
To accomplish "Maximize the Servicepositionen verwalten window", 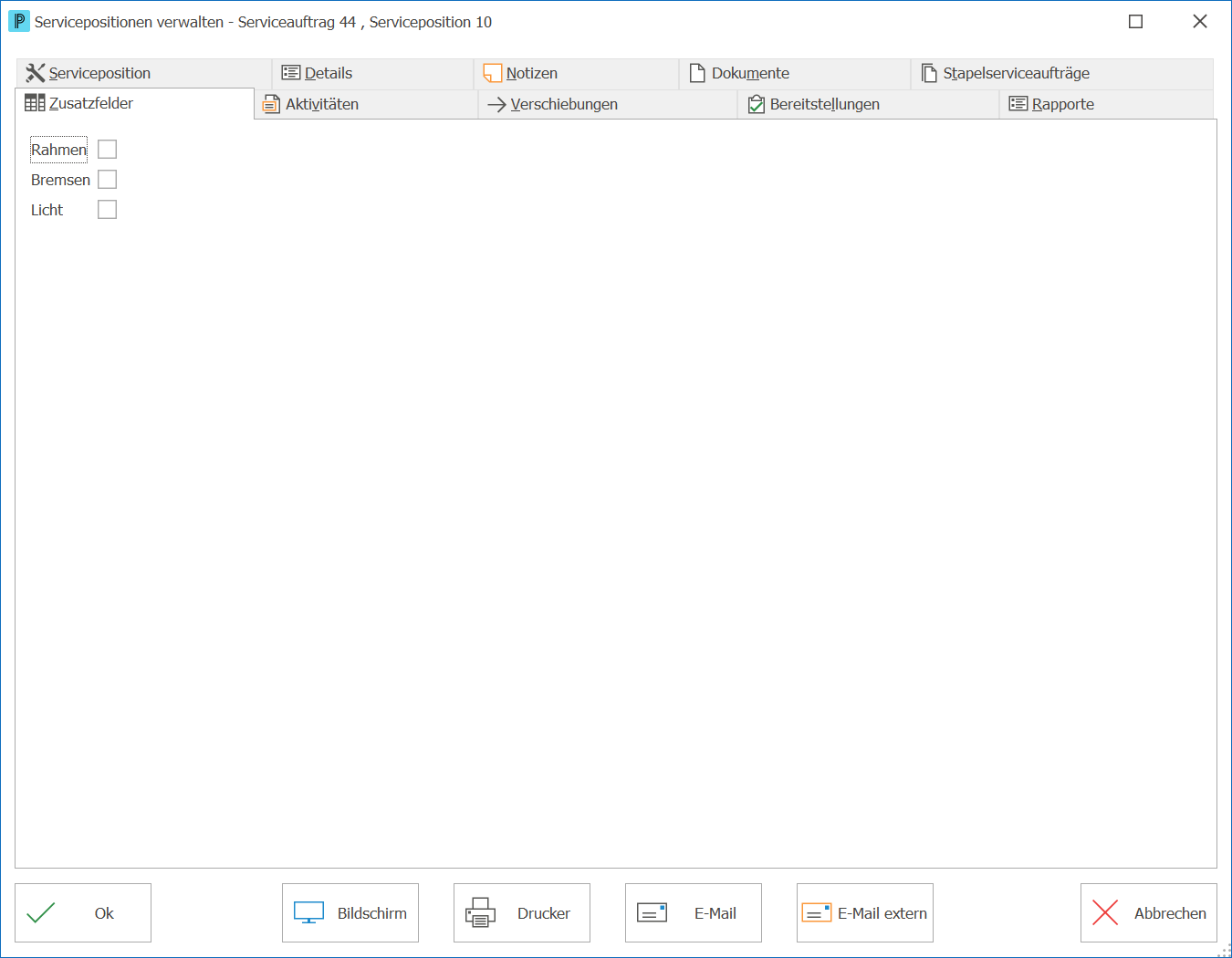I will [x=1136, y=22].
